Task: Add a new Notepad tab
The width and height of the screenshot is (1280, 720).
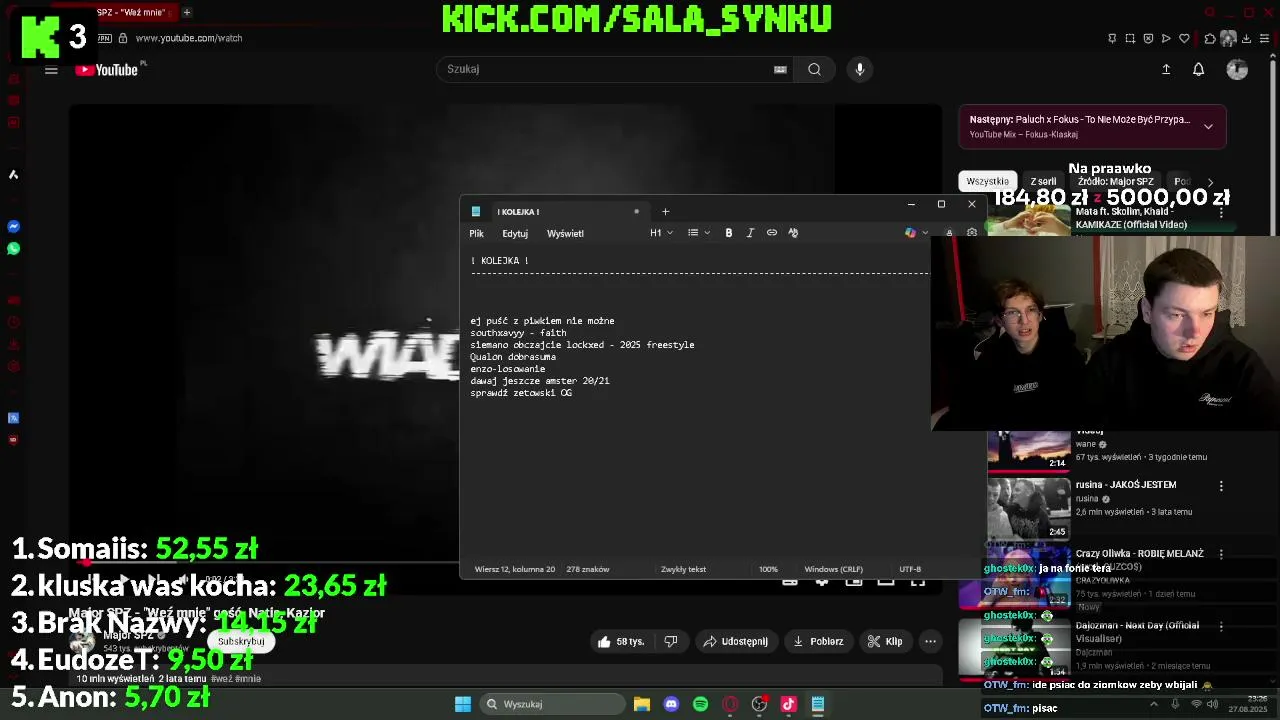Action: [x=665, y=211]
